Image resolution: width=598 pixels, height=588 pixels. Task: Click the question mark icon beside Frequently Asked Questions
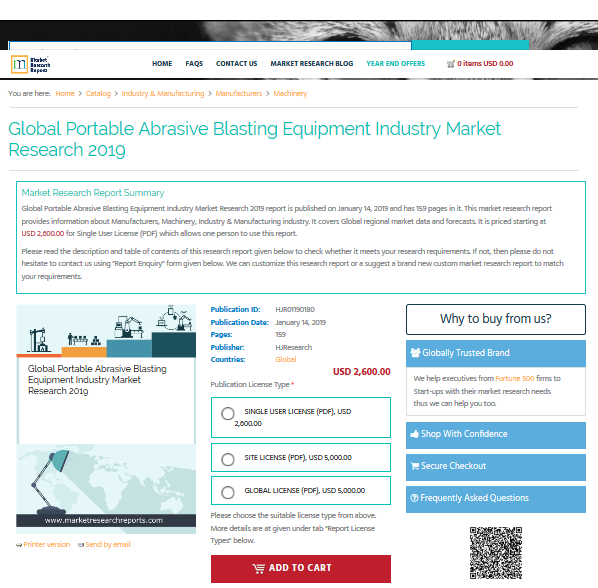pos(414,498)
